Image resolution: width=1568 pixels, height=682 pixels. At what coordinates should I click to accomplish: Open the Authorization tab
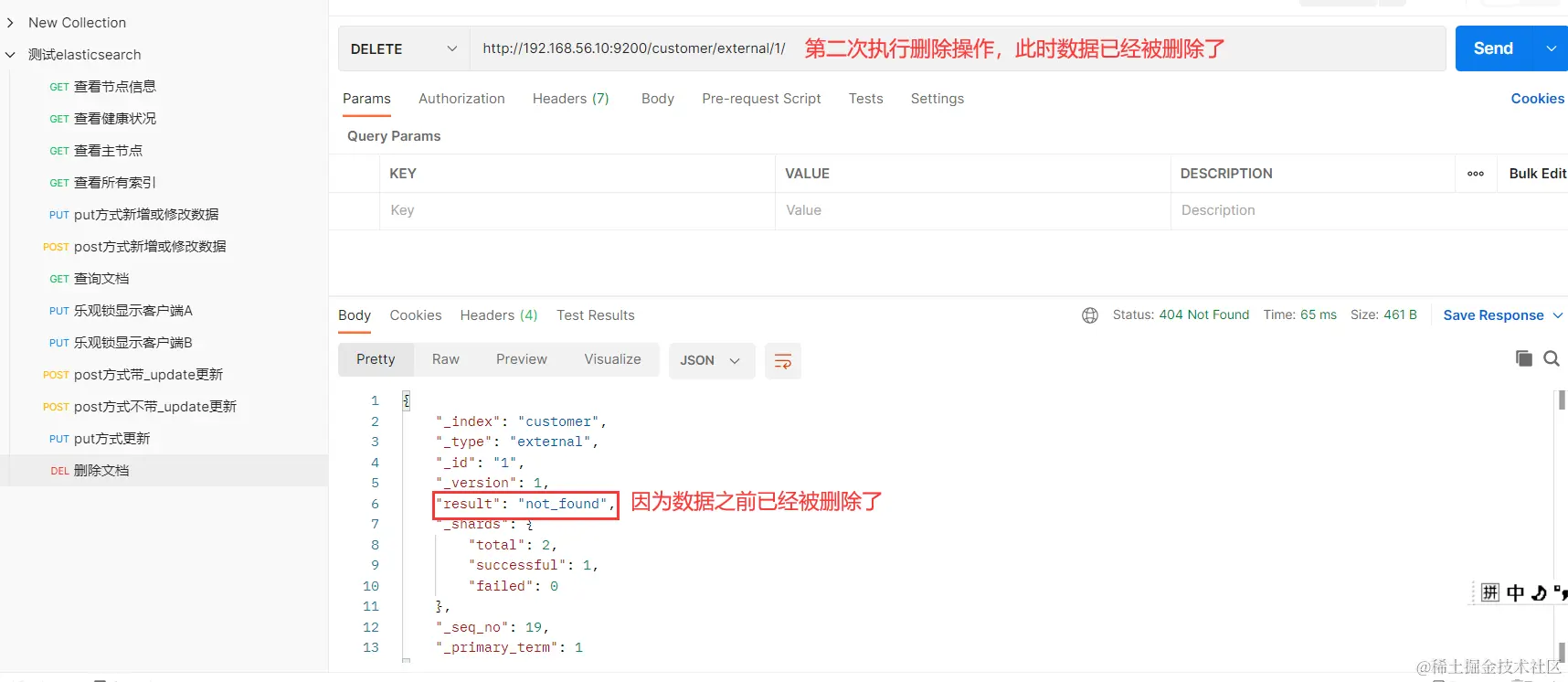coord(461,99)
